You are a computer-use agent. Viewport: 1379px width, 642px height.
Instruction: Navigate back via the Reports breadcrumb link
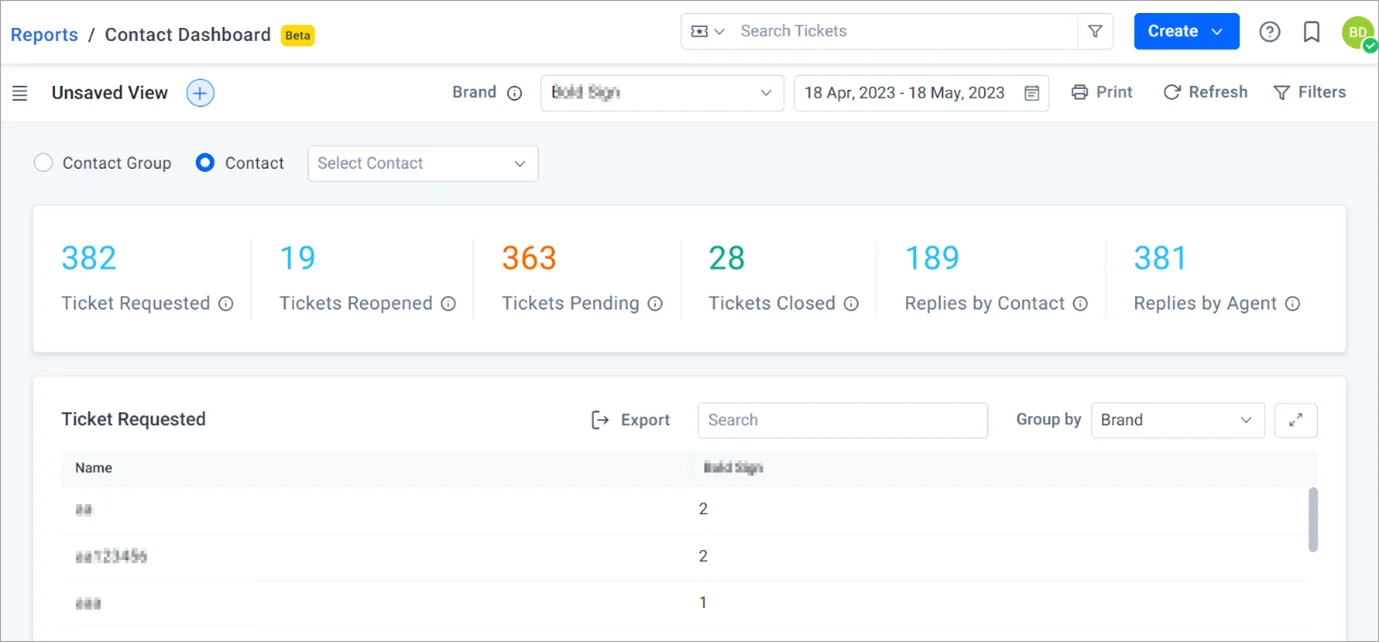[44, 34]
